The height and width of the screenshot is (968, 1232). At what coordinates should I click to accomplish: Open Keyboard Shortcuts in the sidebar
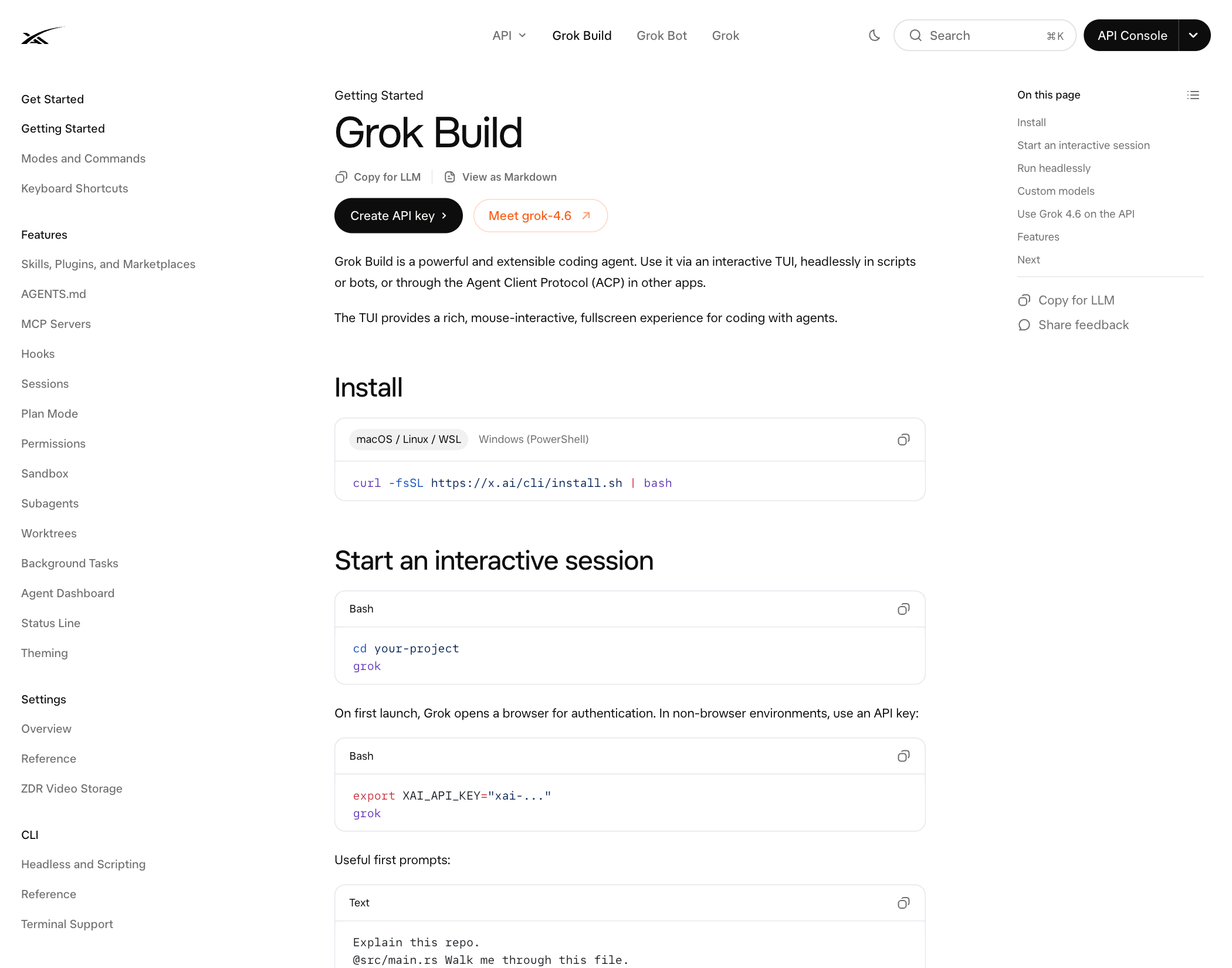click(x=75, y=188)
